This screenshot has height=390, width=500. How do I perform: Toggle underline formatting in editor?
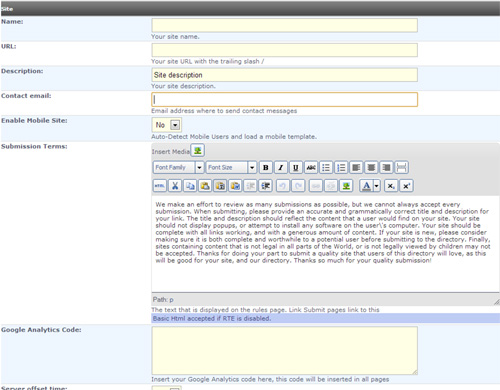point(296,167)
